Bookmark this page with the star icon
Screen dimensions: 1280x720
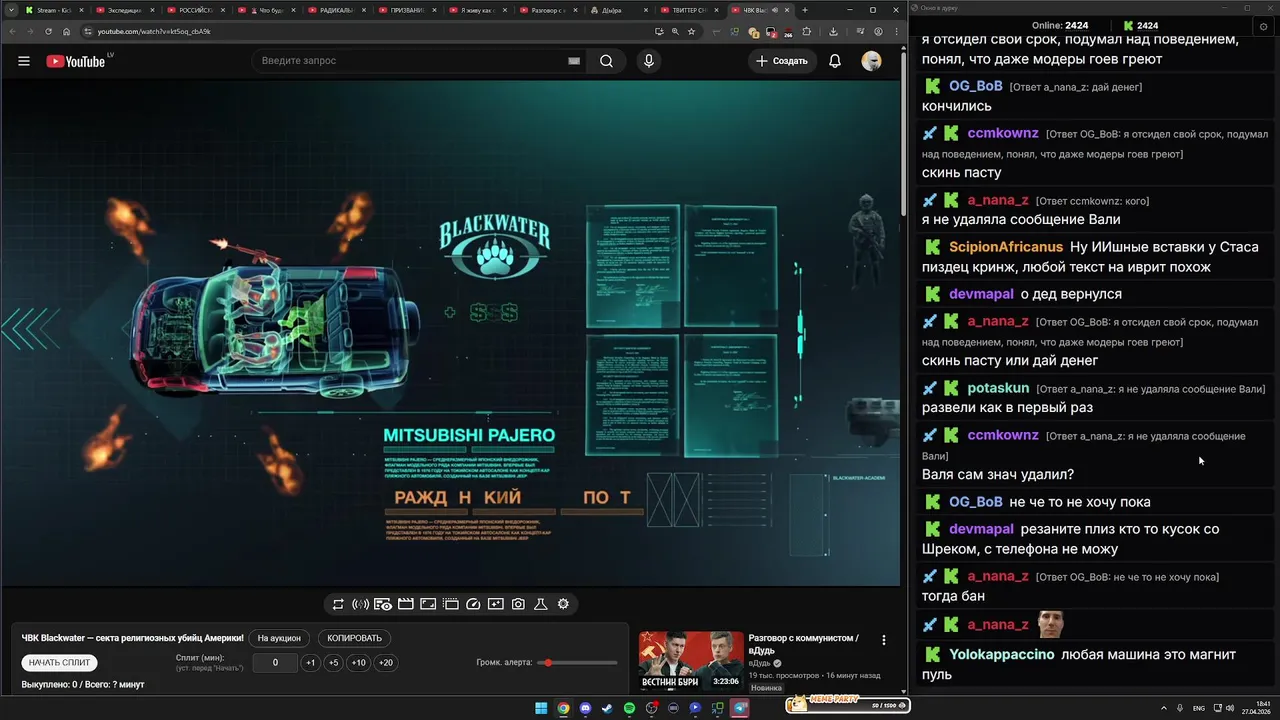(692, 31)
